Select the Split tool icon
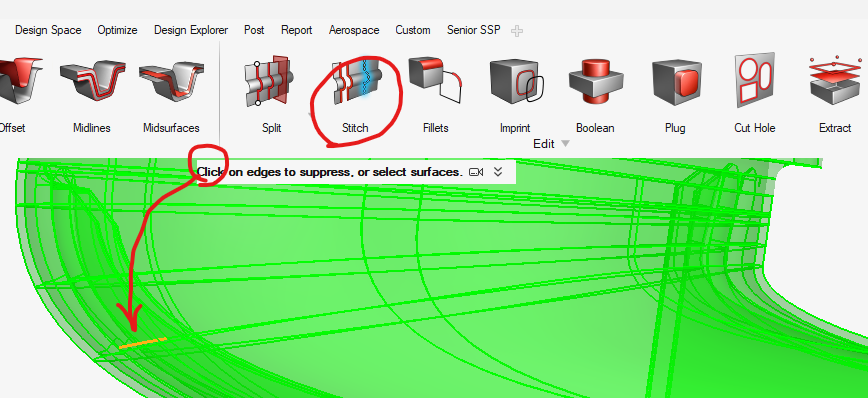The width and height of the screenshot is (868, 398). click(268, 82)
